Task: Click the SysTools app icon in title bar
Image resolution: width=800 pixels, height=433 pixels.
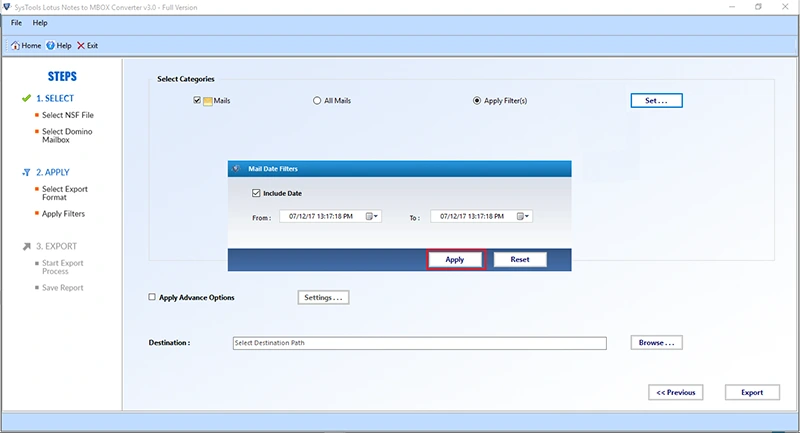Action: pos(7,7)
